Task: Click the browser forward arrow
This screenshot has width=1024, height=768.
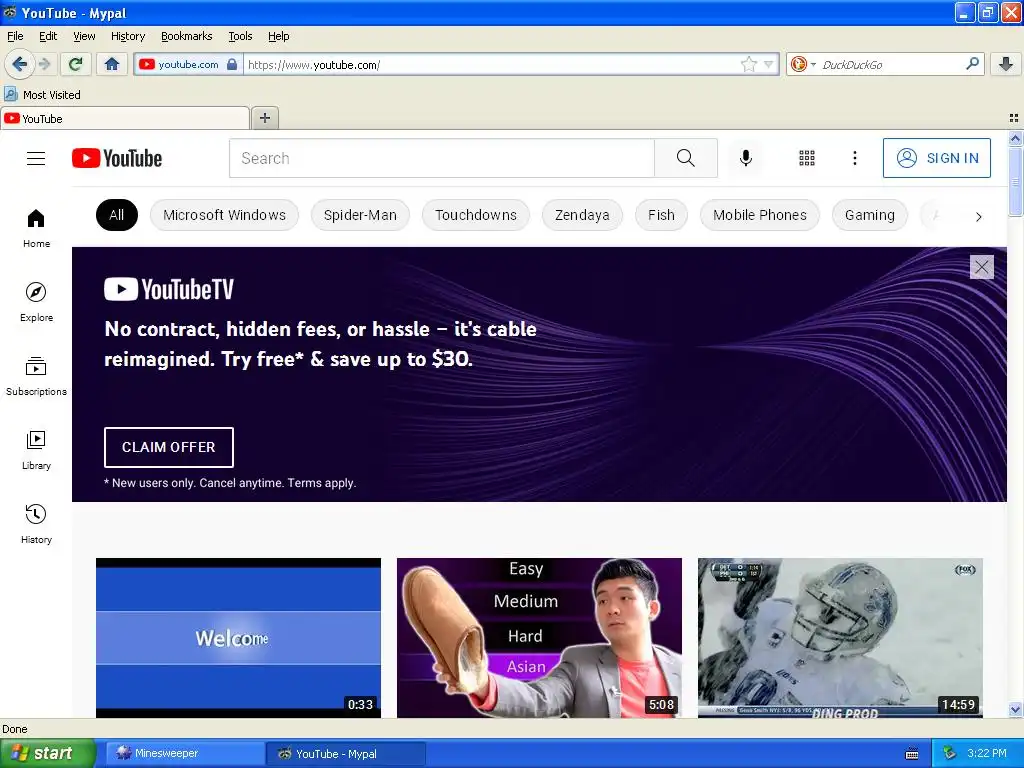Action: pyautogui.click(x=44, y=64)
